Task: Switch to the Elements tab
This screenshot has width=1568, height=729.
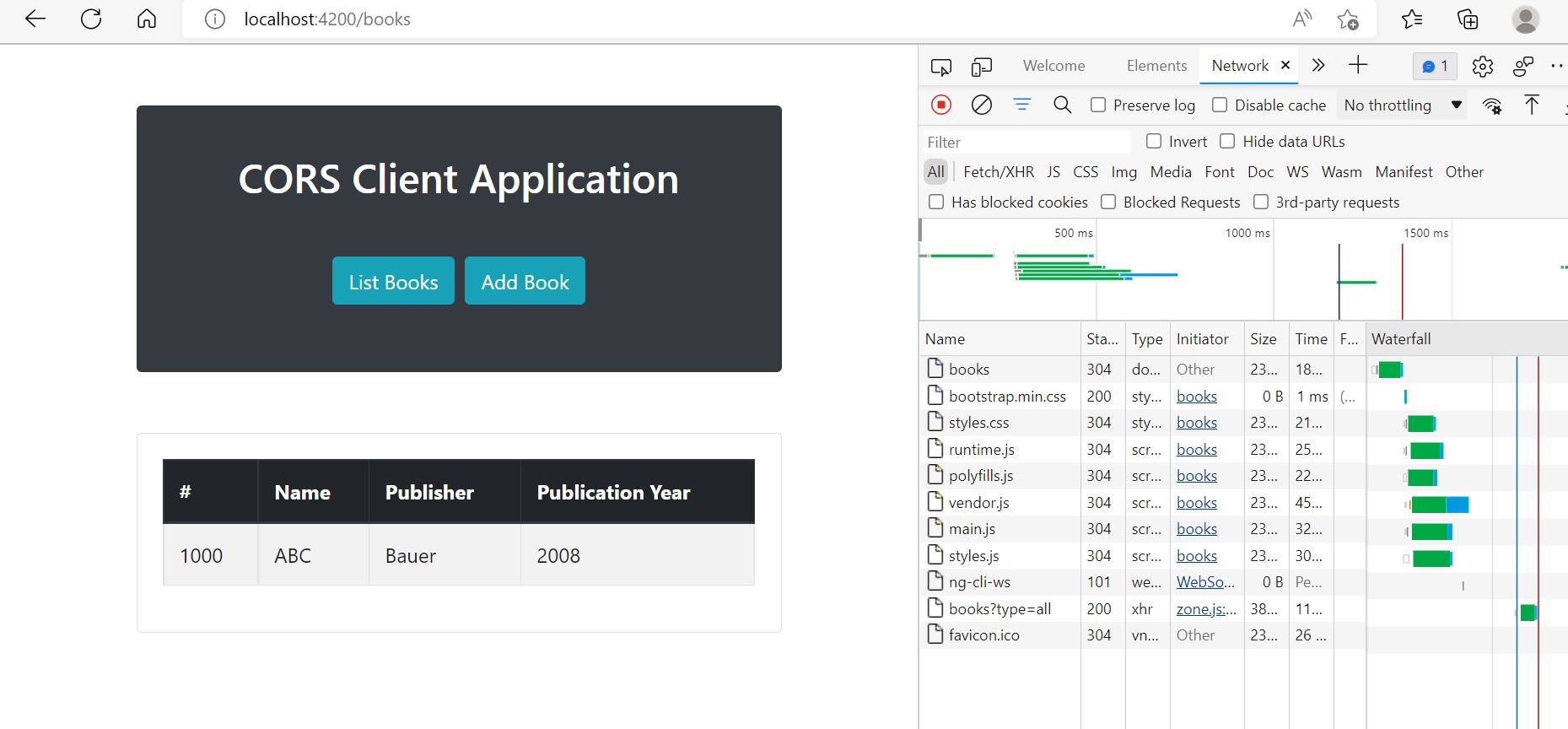Action: tap(1156, 66)
